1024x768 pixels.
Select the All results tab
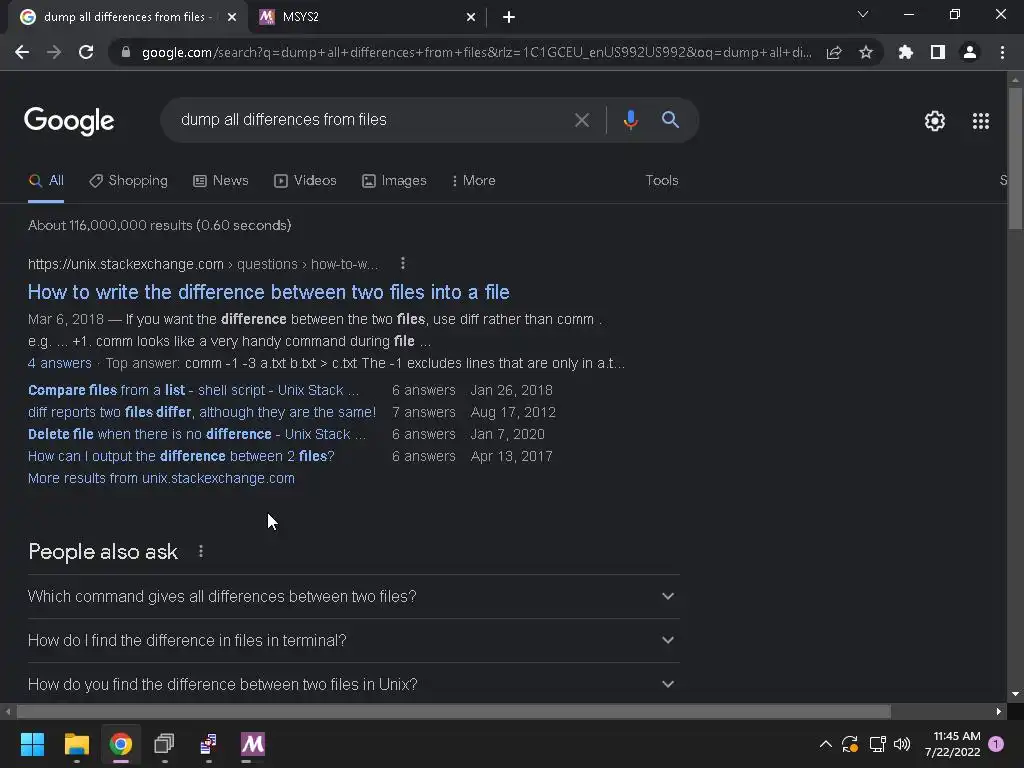46,180
